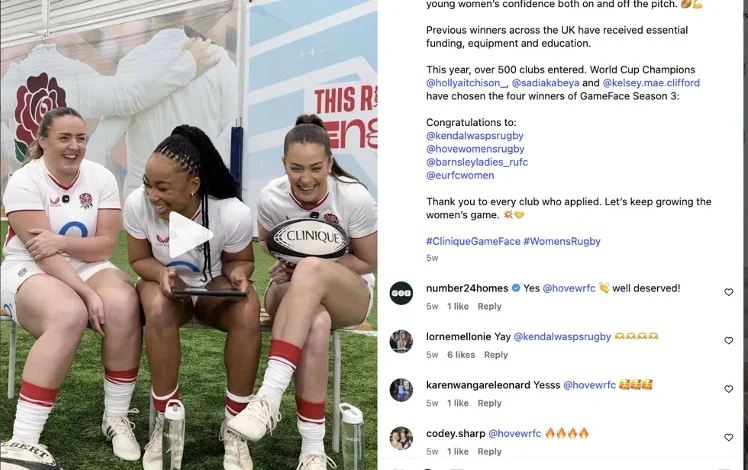Viewport: 748px width, 470px height.
Task: Like codey.sharp comment with heart icon
Action: coord(728,438)
